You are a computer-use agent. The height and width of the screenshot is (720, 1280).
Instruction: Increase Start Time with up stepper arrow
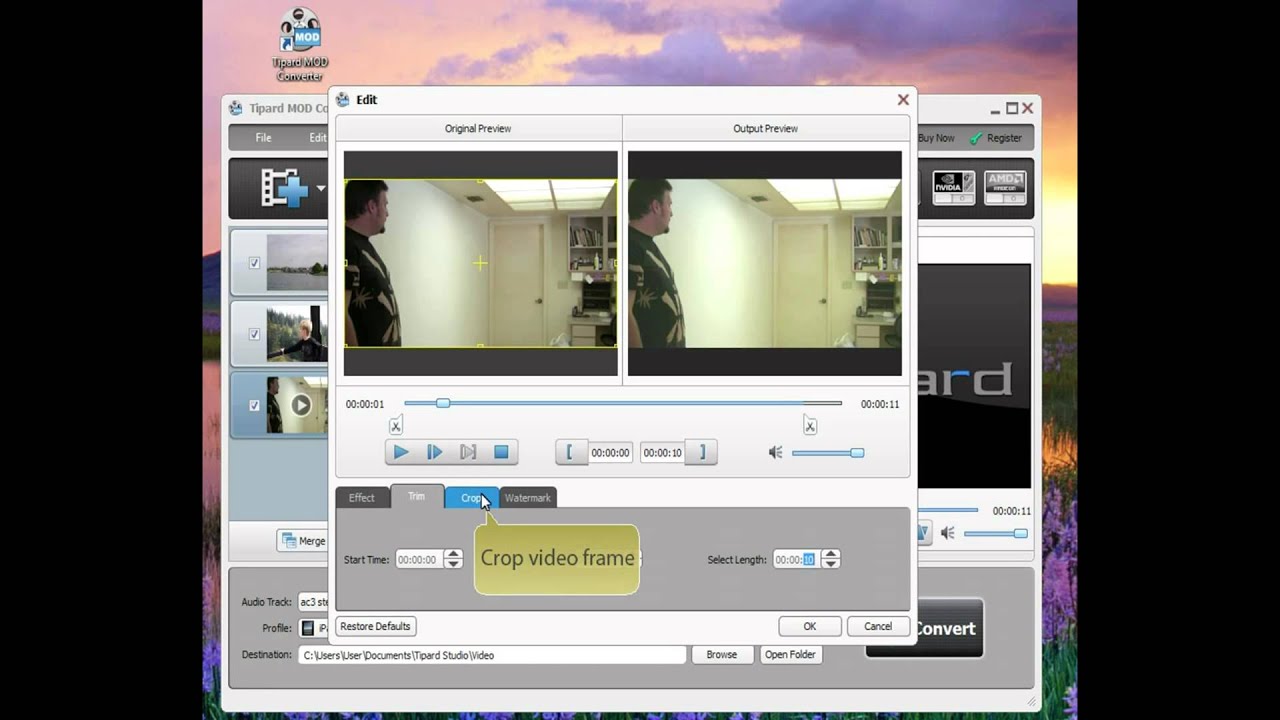click(x=453, y=555)
